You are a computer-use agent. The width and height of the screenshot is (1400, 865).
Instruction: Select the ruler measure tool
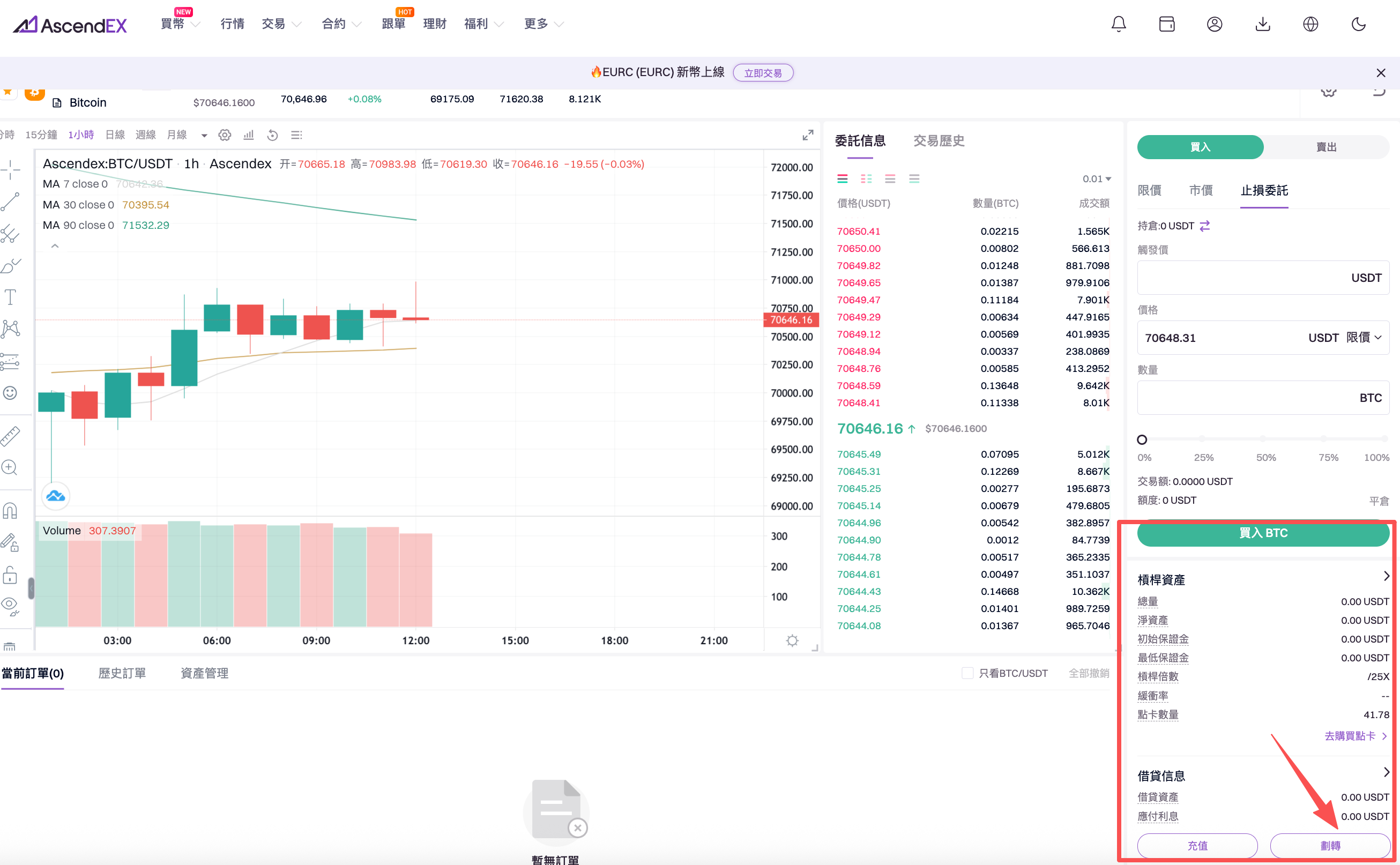[x=10, y=436]
